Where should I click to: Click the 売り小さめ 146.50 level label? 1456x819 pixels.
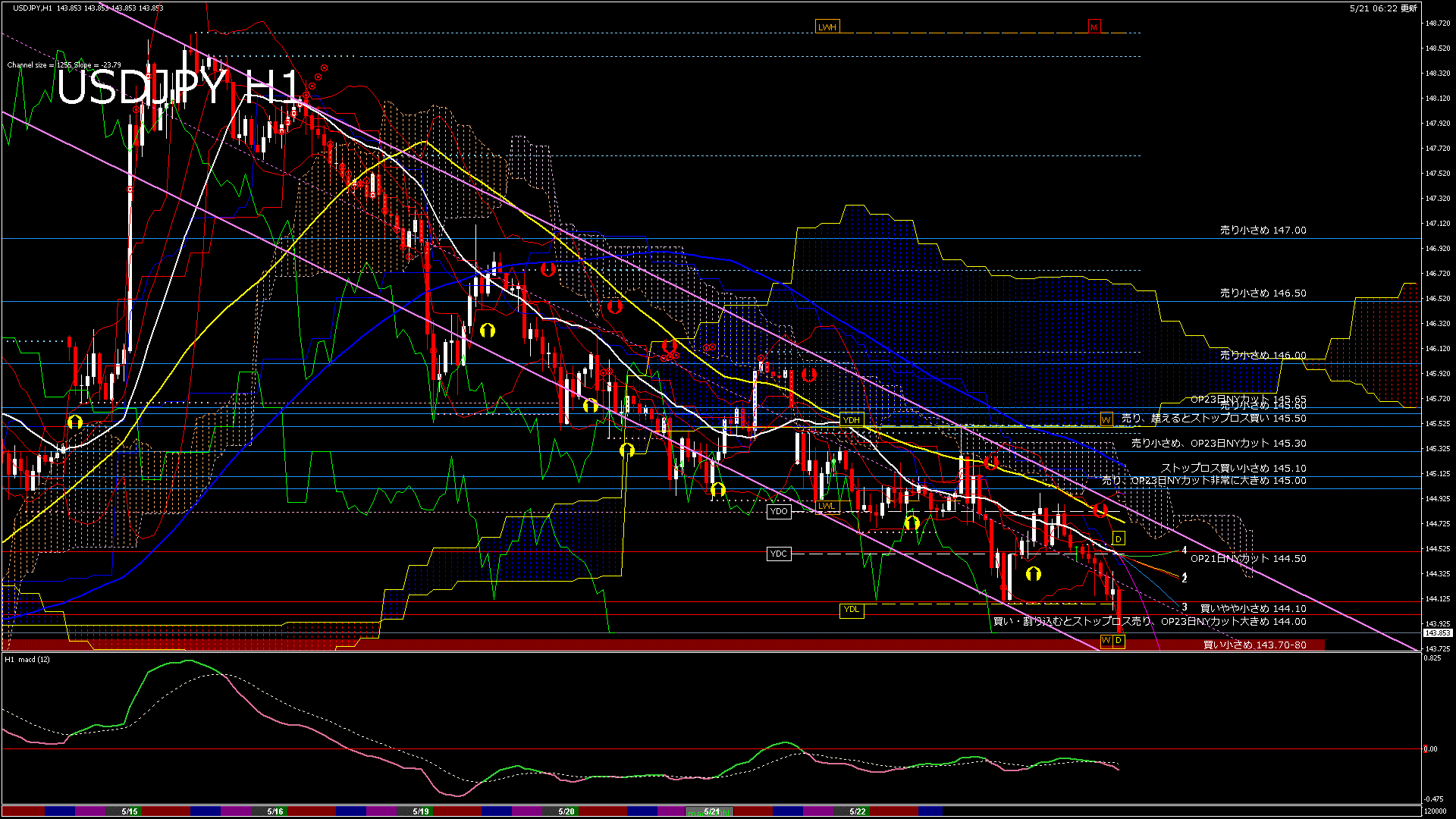pyautogui.click(x=1263, y=293)
